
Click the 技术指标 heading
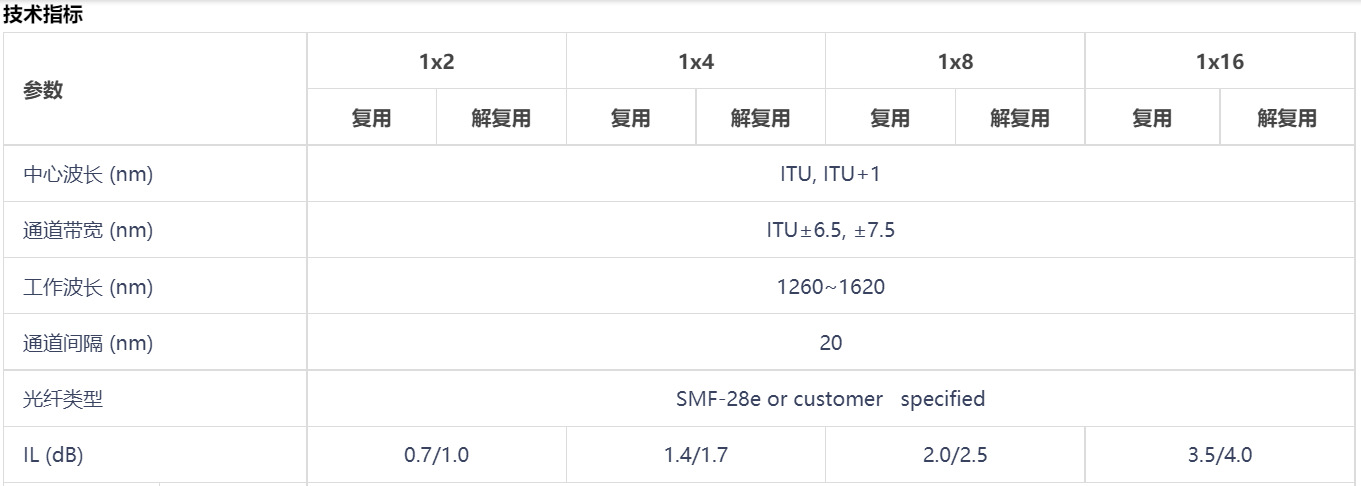pos(43,15)
